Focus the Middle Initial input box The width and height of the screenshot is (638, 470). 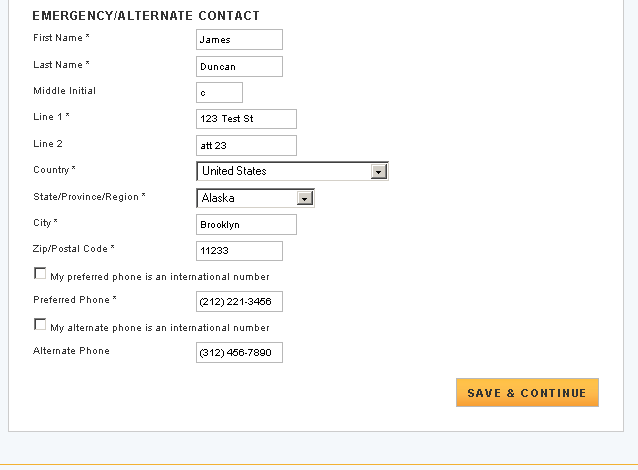point(219,93)
